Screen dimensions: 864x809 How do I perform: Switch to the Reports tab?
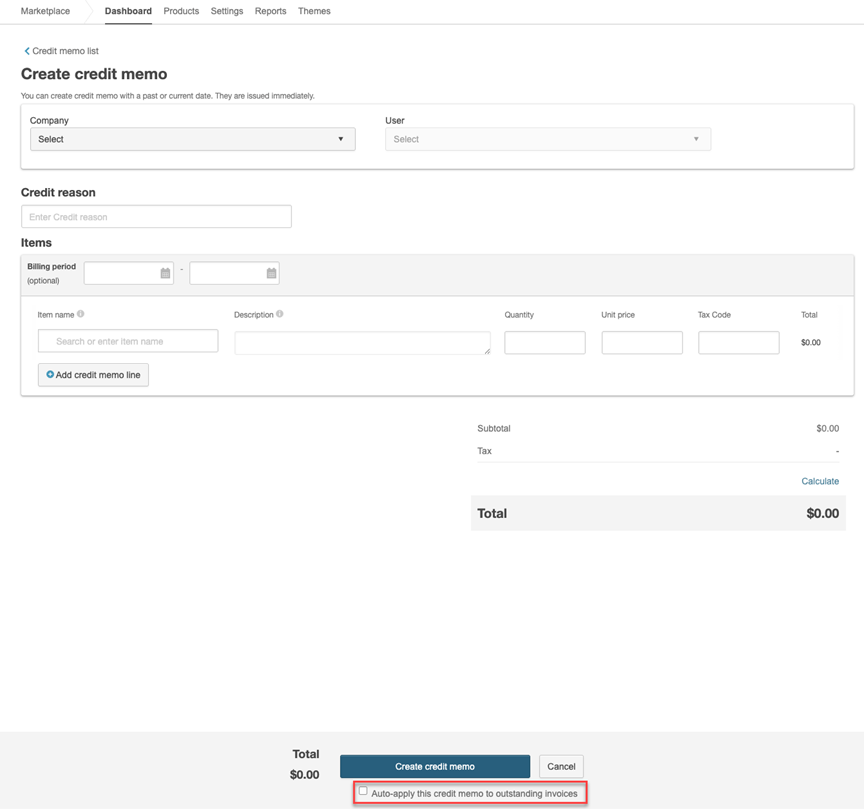coord(271,11)
